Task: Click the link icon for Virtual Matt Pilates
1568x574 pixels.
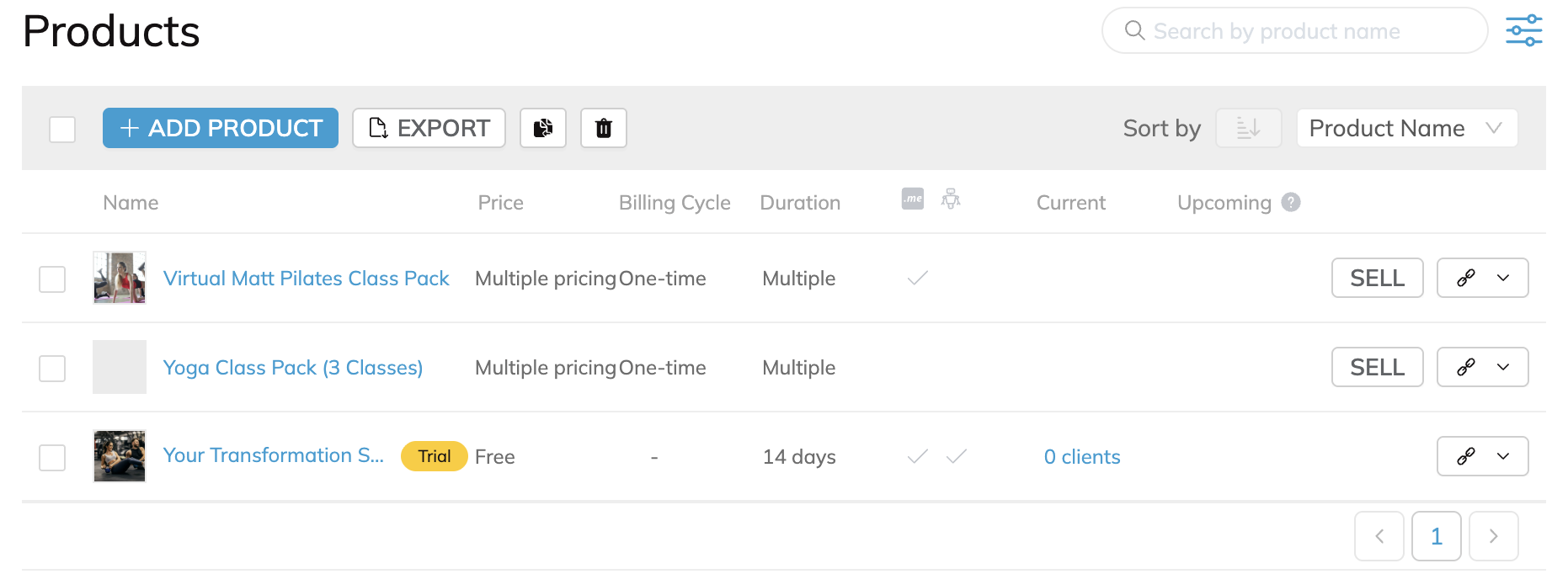Action: pos(1466,278)
